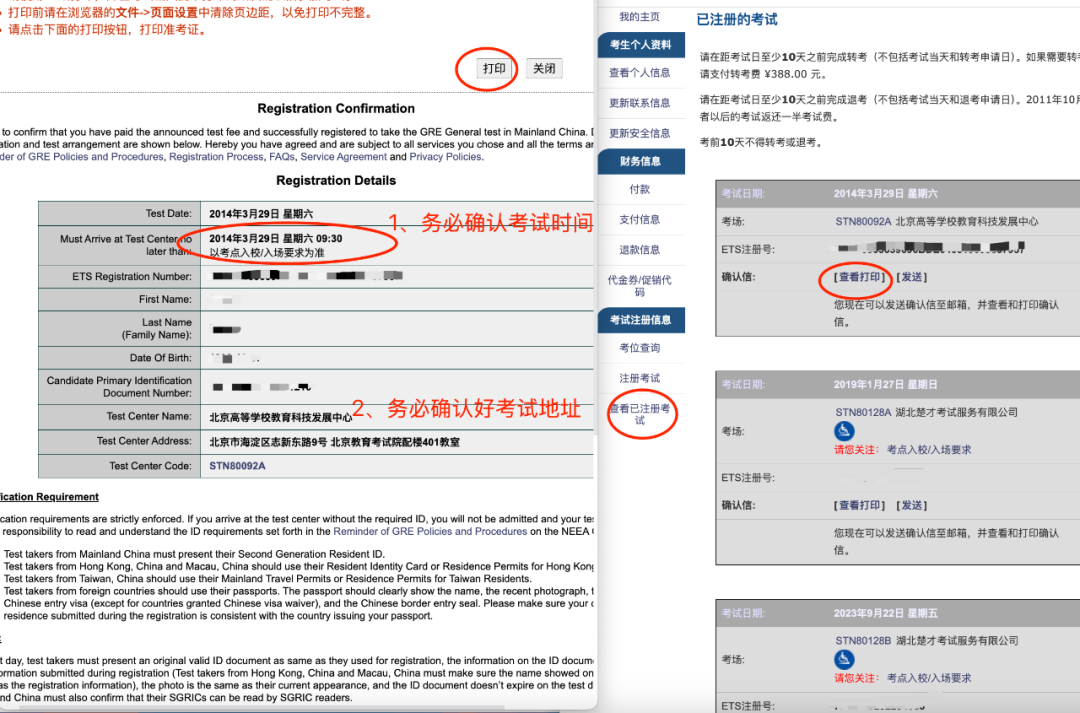Click accessibility icon in 2019 exam card

point(844,431)
